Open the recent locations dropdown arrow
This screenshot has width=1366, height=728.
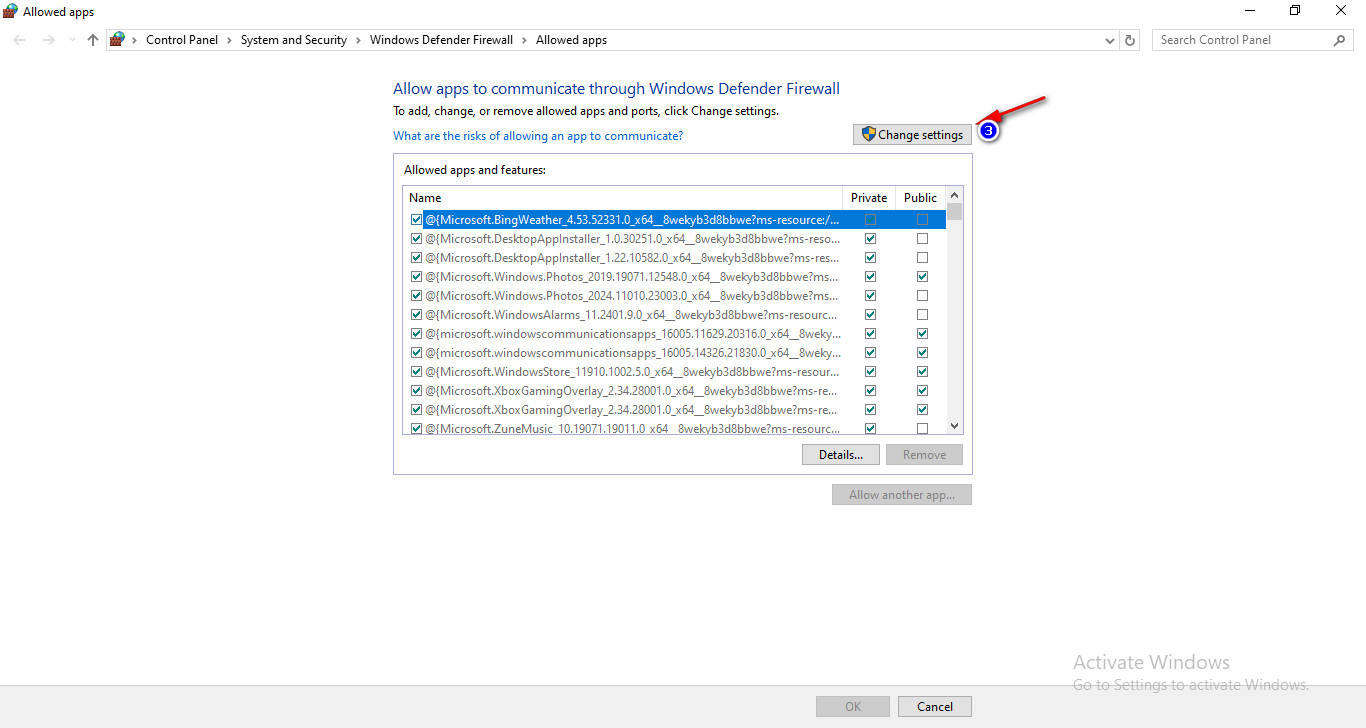click(x=72, y=40)
